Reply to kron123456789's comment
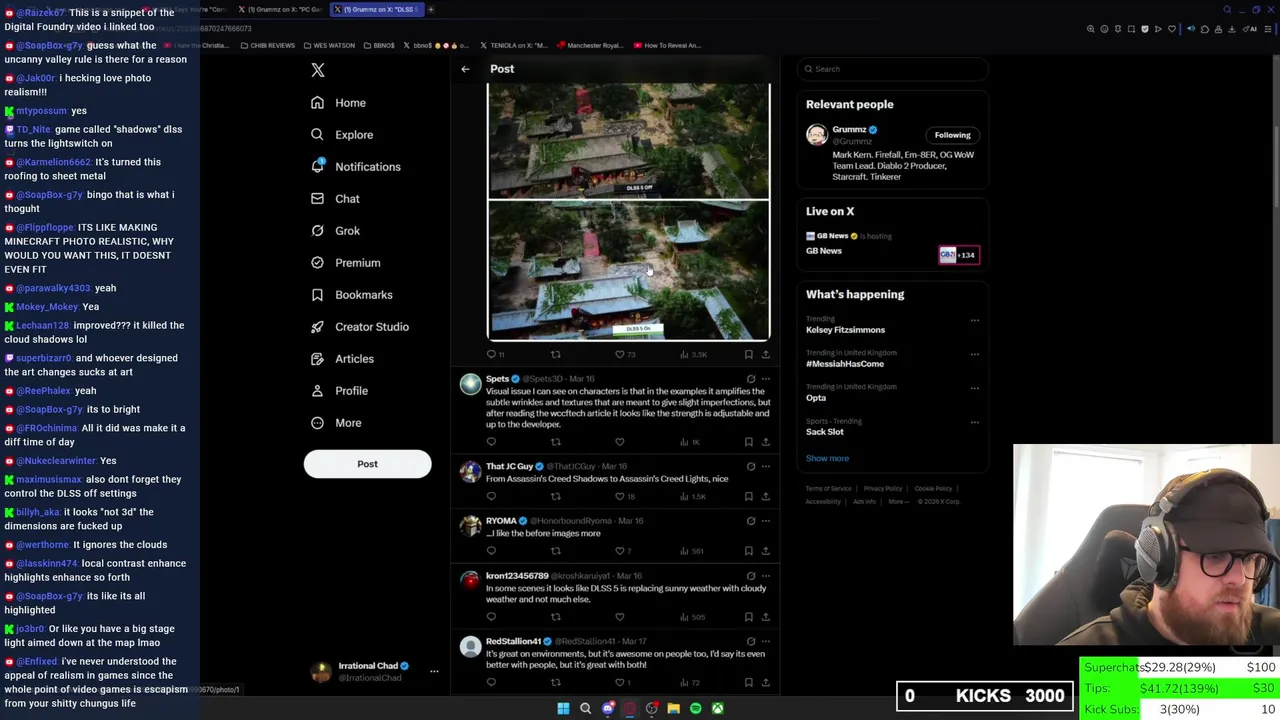 click(491, 617)
